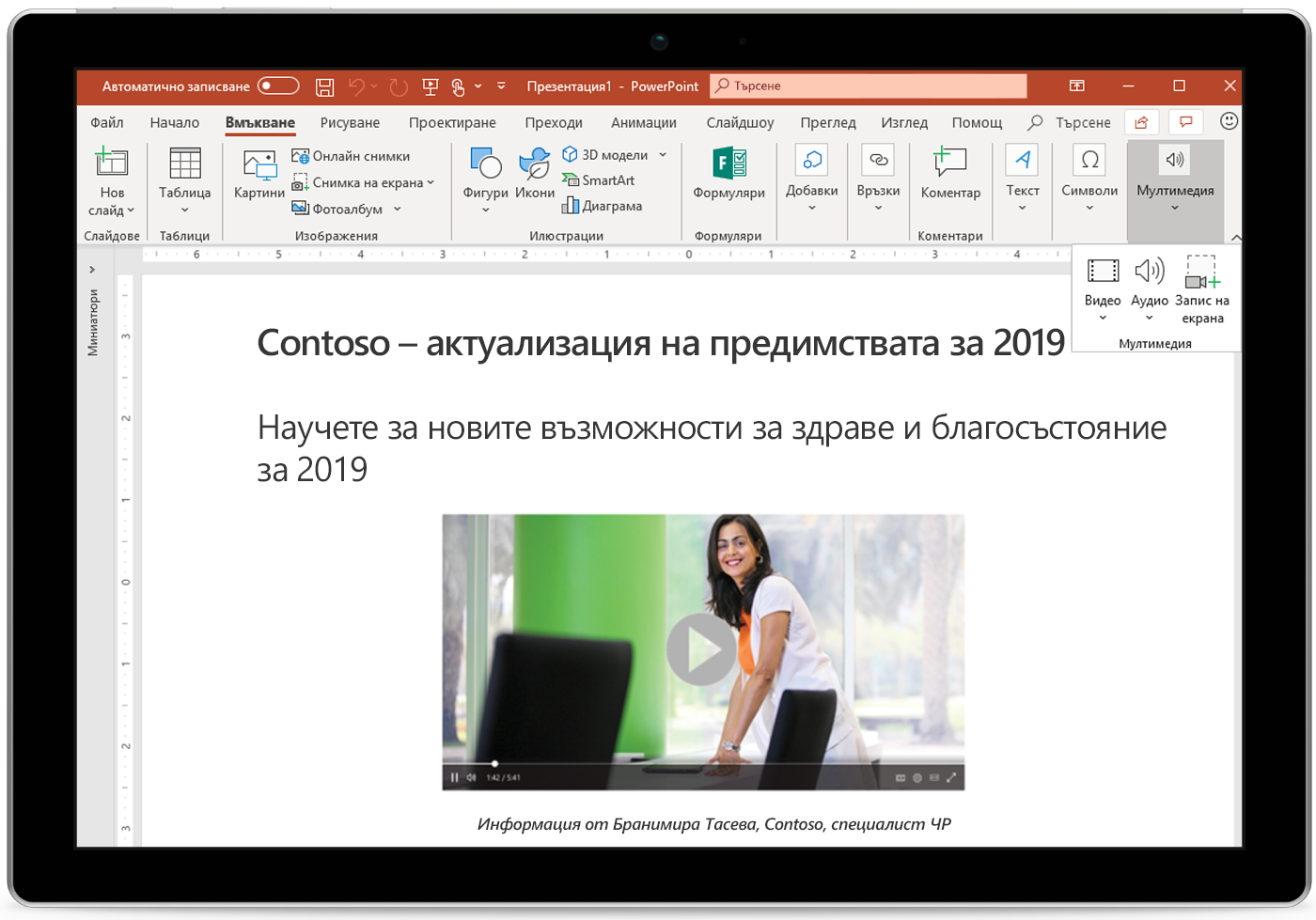Open the Снимка на екрана dropdown
The image size is (1316, 920).
click(x=364, y=182)
